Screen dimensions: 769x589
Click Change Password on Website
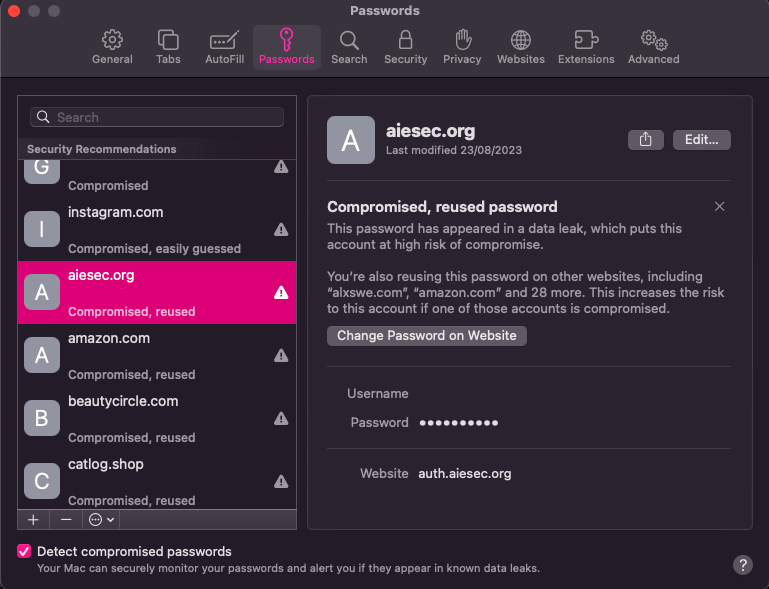[x=427, y=336]
